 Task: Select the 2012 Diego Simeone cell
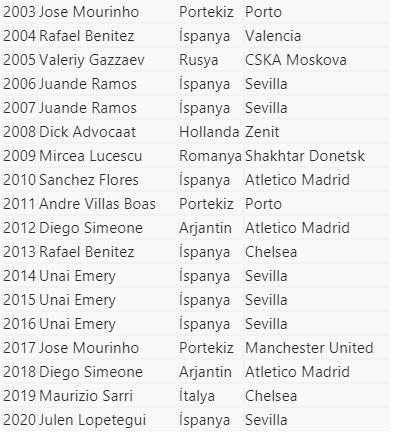point(73,228)
